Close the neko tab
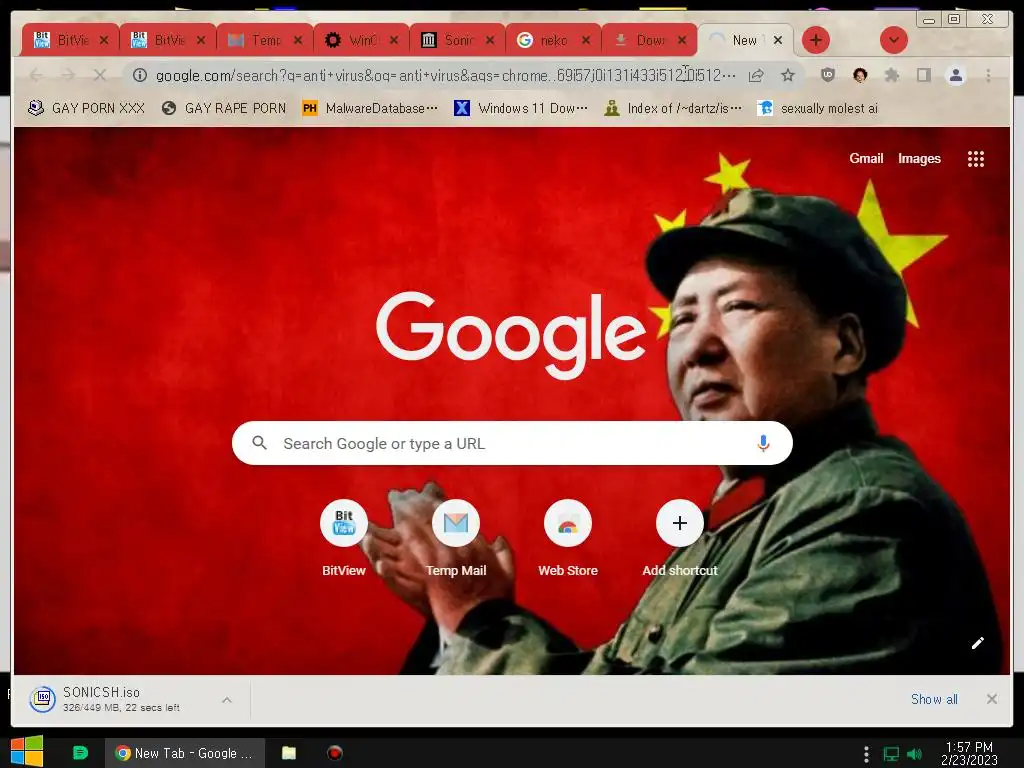Screen dimensions: 1024x768 pyautogui.click(x=586, y=40)
